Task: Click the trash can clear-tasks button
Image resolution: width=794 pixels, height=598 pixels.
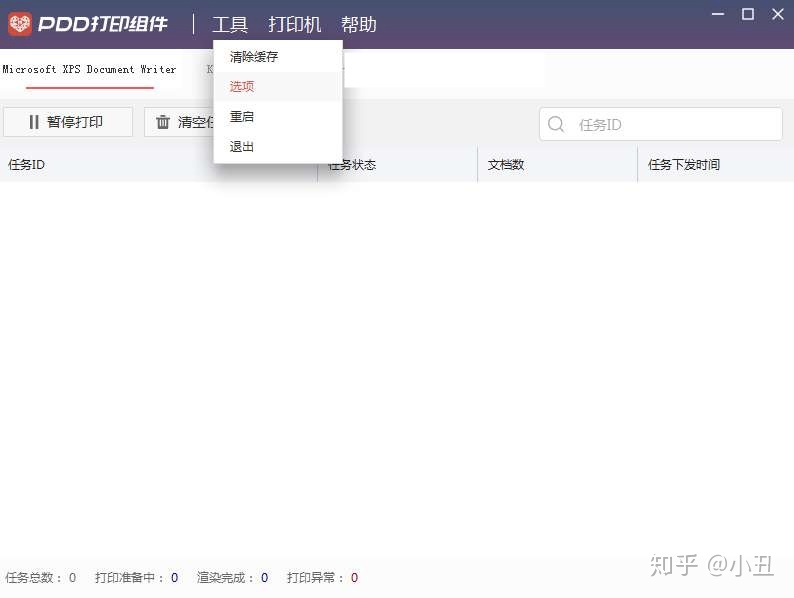Action: [x=179, y=122]
